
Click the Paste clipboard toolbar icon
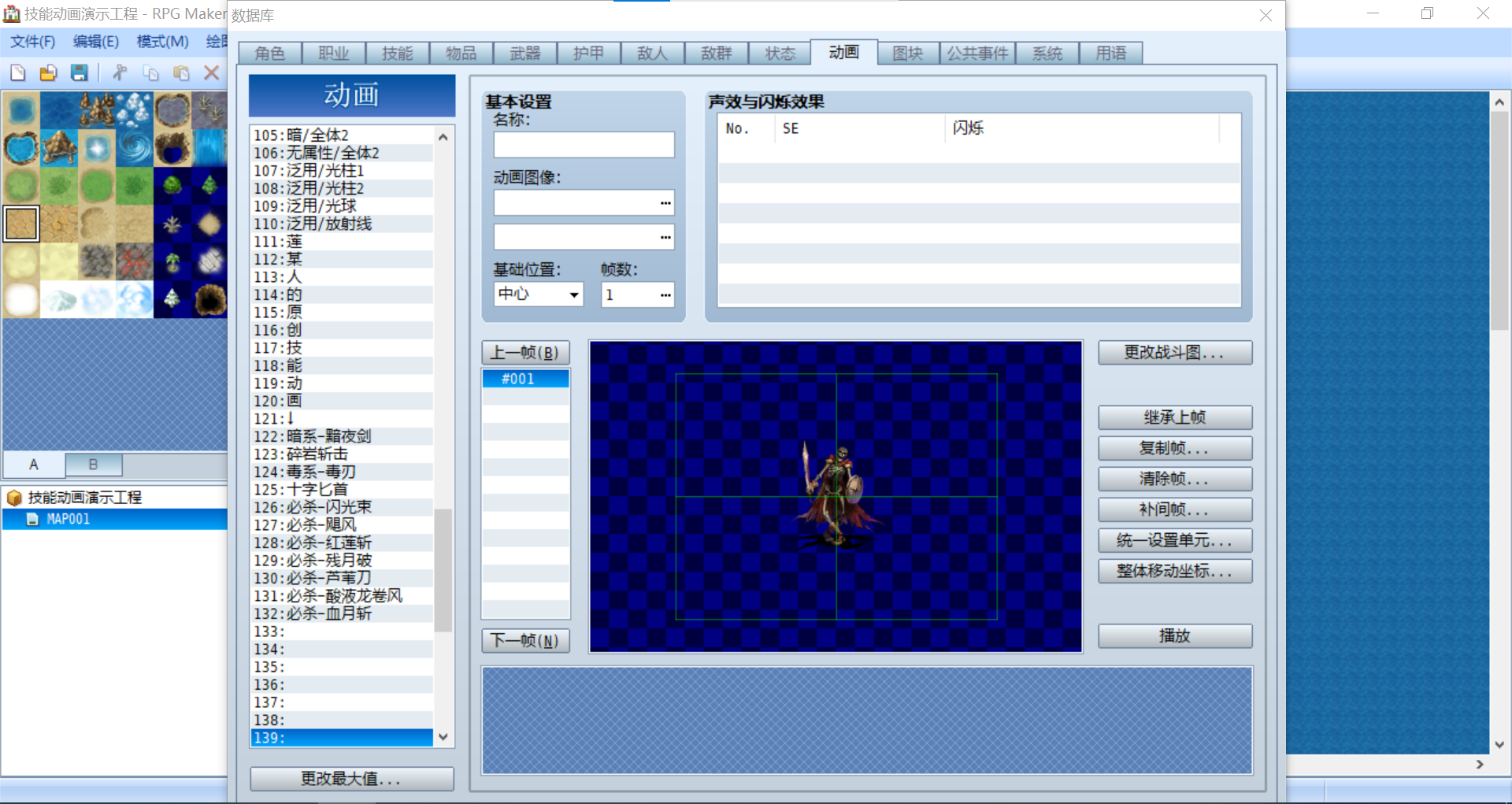point(181,73)
